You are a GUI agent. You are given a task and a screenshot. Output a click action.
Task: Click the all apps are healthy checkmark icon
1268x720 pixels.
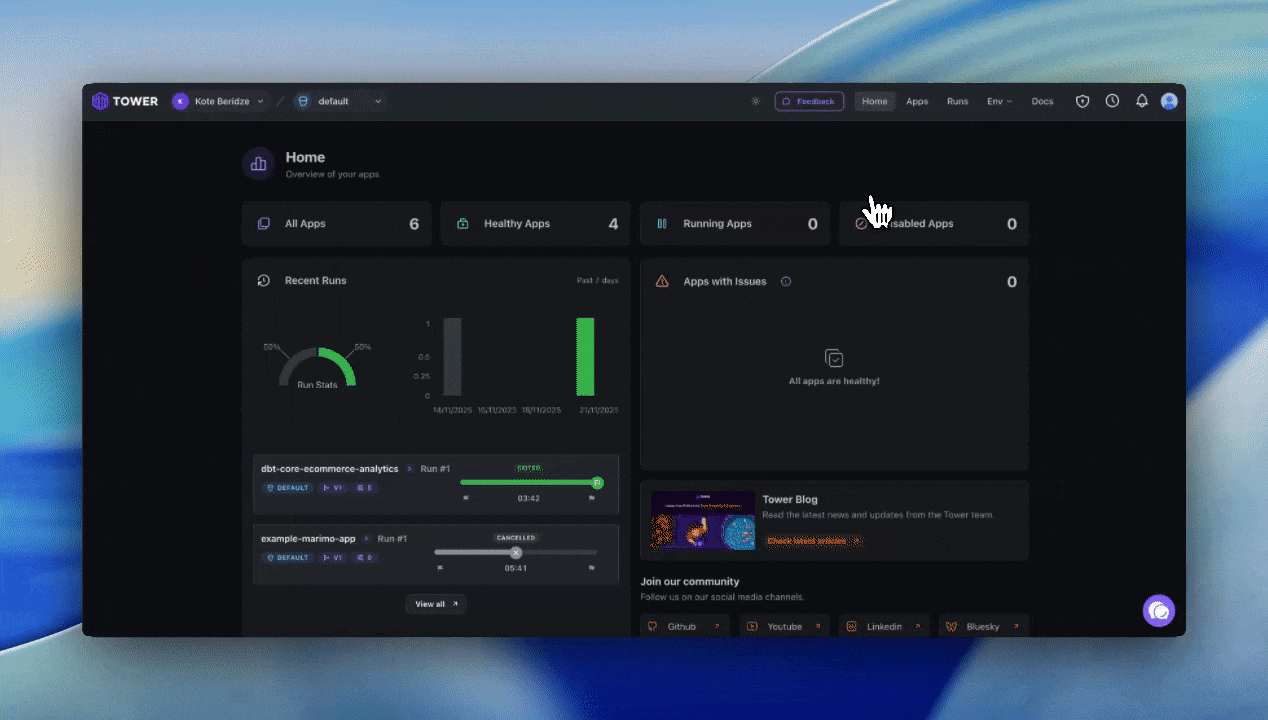tap(834, 358)
